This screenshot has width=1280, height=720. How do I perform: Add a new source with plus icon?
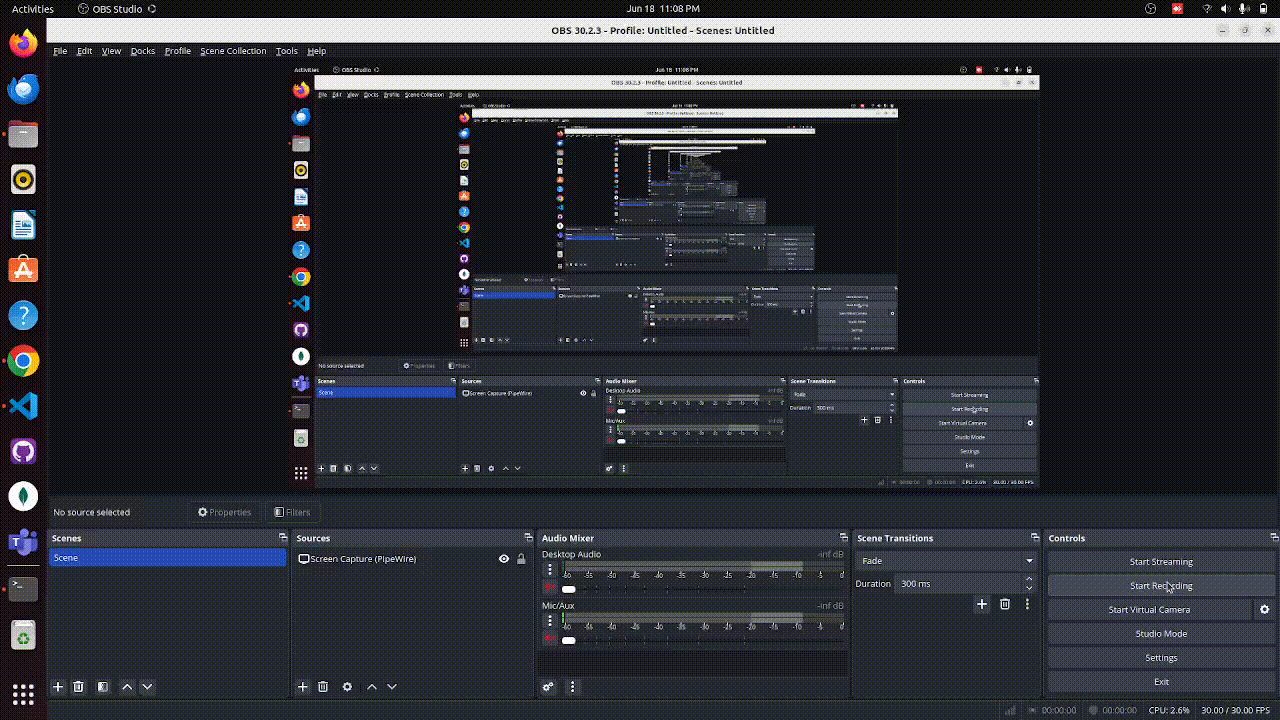(x=303, y=687)
